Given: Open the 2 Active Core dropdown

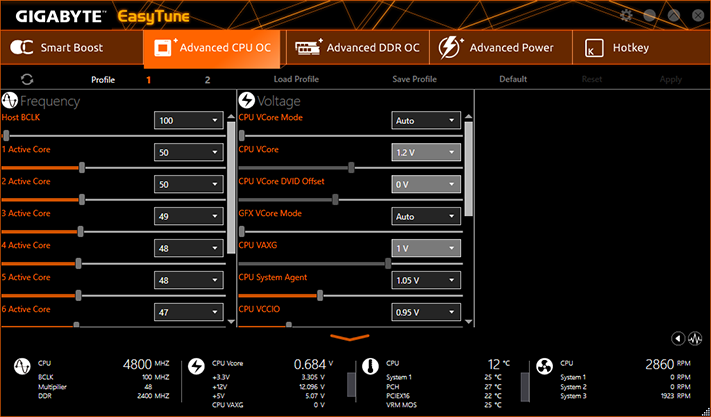Looking at the screenshot, I should click(x=189, y=184).
